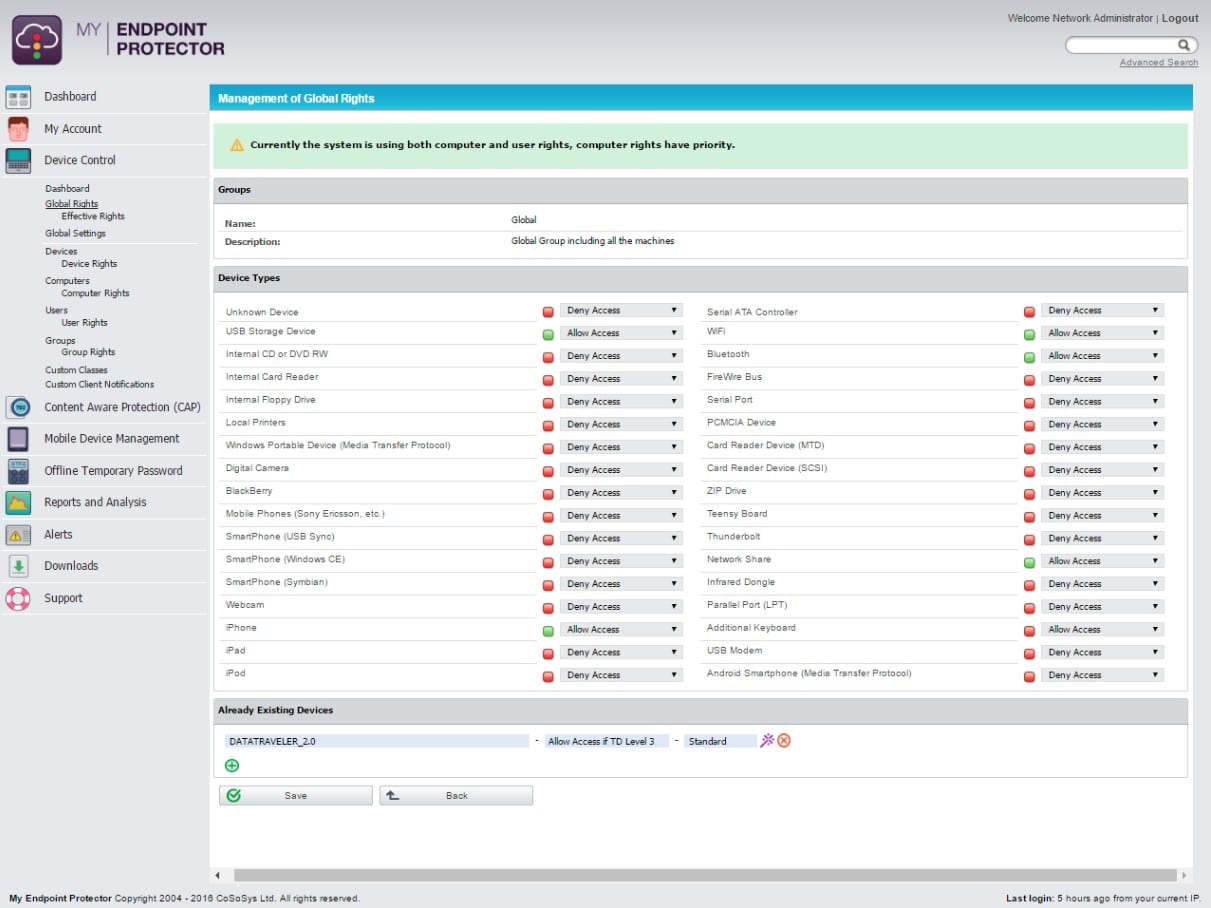Open the Android Smartphone access dropdown
The width and height of the screenshot is (1211, 908).
[x=1102, y=675]
